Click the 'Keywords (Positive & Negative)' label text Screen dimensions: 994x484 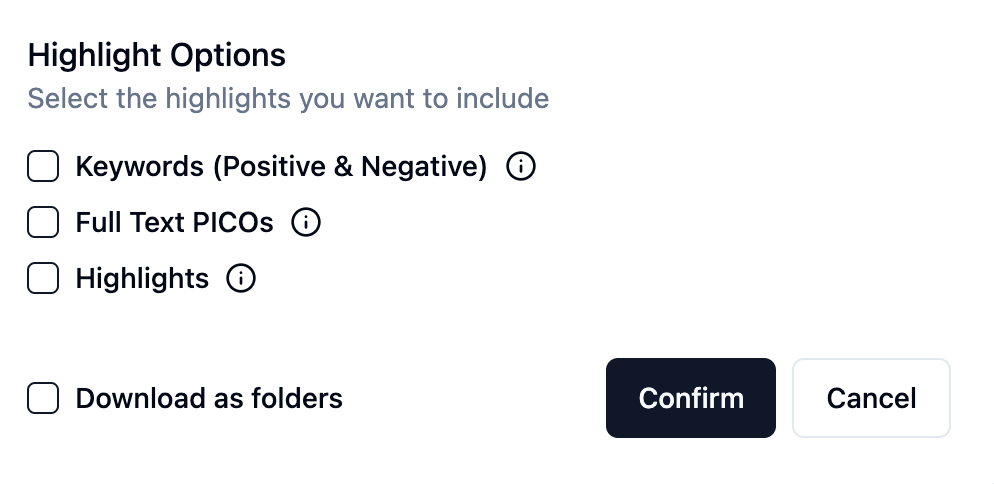coord(281,167)
